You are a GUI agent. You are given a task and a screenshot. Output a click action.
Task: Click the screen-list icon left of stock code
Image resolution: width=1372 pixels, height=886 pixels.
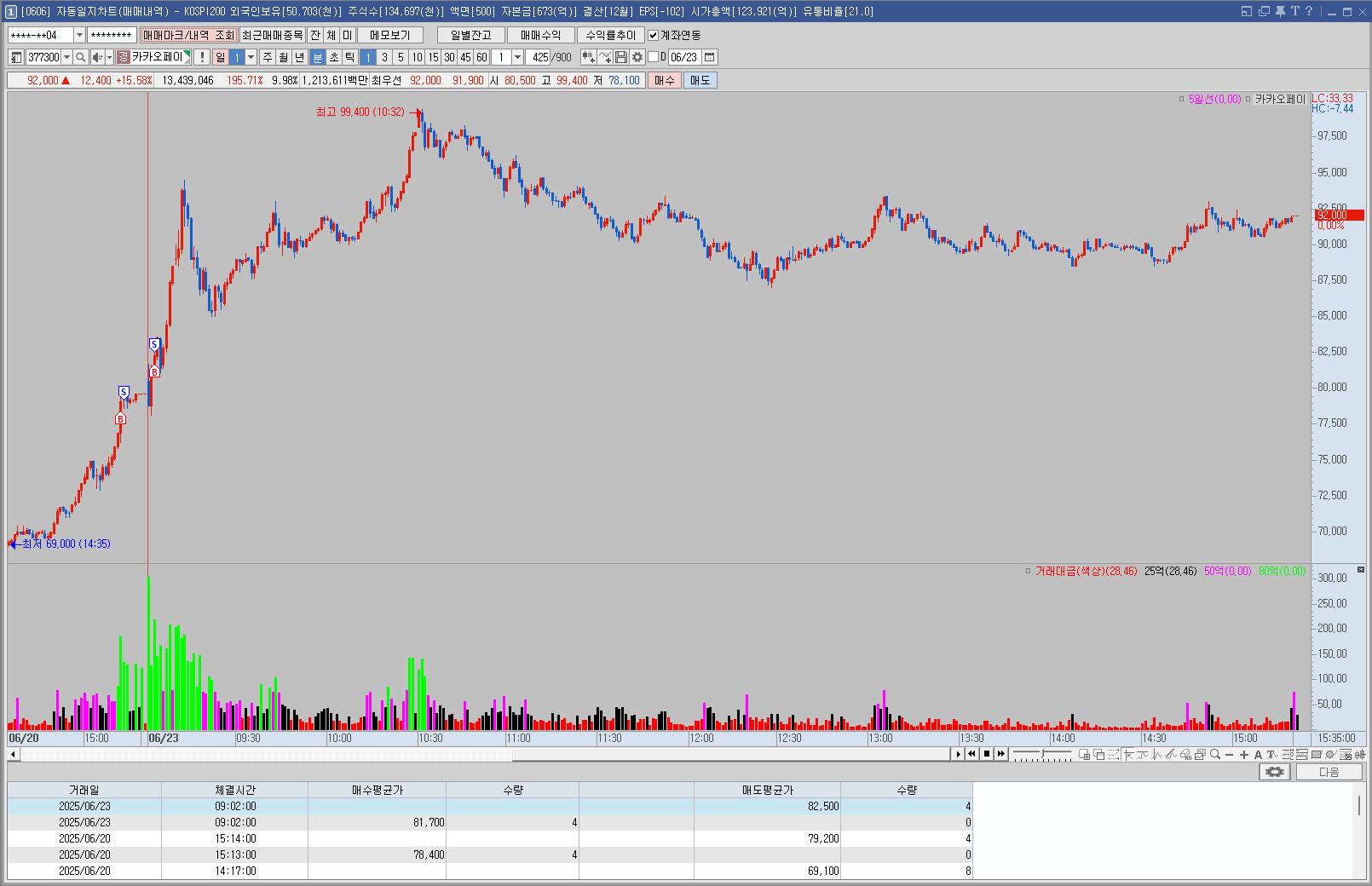[x=15, y=57]
